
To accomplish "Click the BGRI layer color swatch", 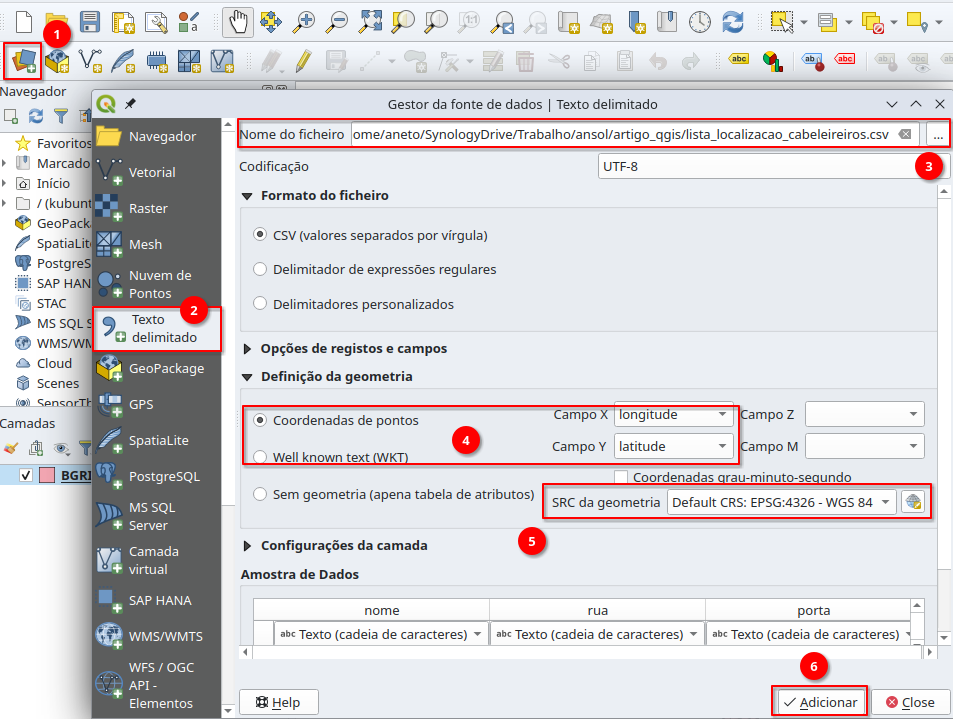I will click(x=47, y=475).
